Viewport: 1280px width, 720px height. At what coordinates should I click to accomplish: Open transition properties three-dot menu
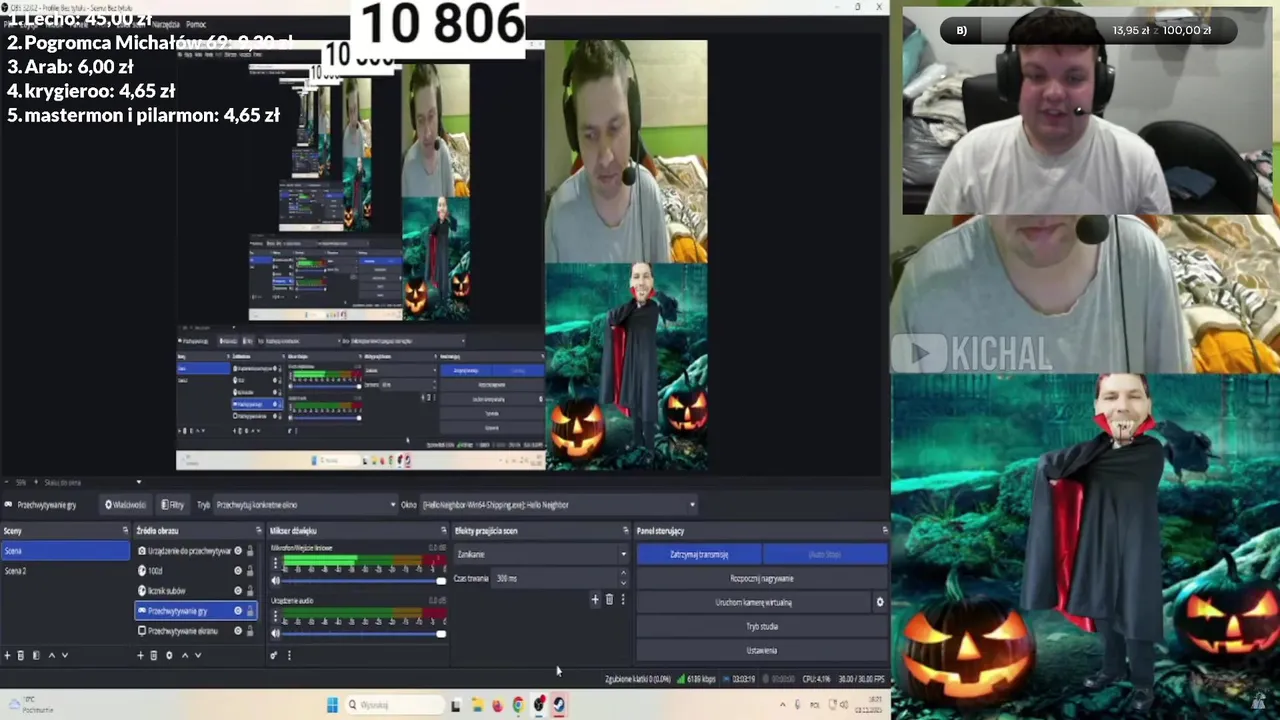[623, 599]
